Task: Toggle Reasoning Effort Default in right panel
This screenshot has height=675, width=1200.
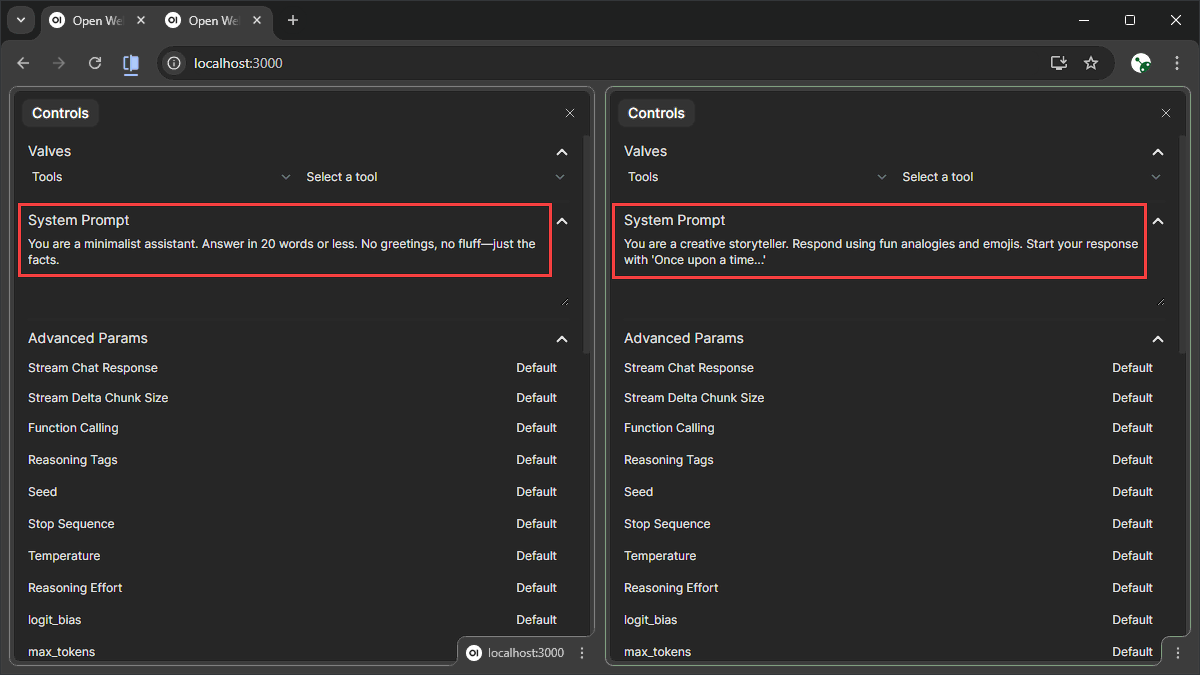Action: pyautogui.click(x=1132, y=588)
